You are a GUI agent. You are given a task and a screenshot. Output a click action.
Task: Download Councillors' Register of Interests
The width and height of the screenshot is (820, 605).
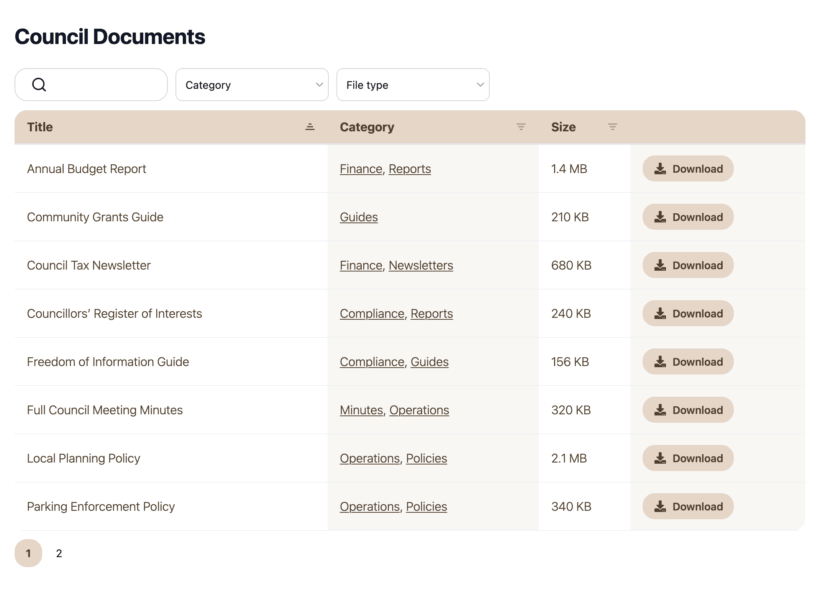688,313
